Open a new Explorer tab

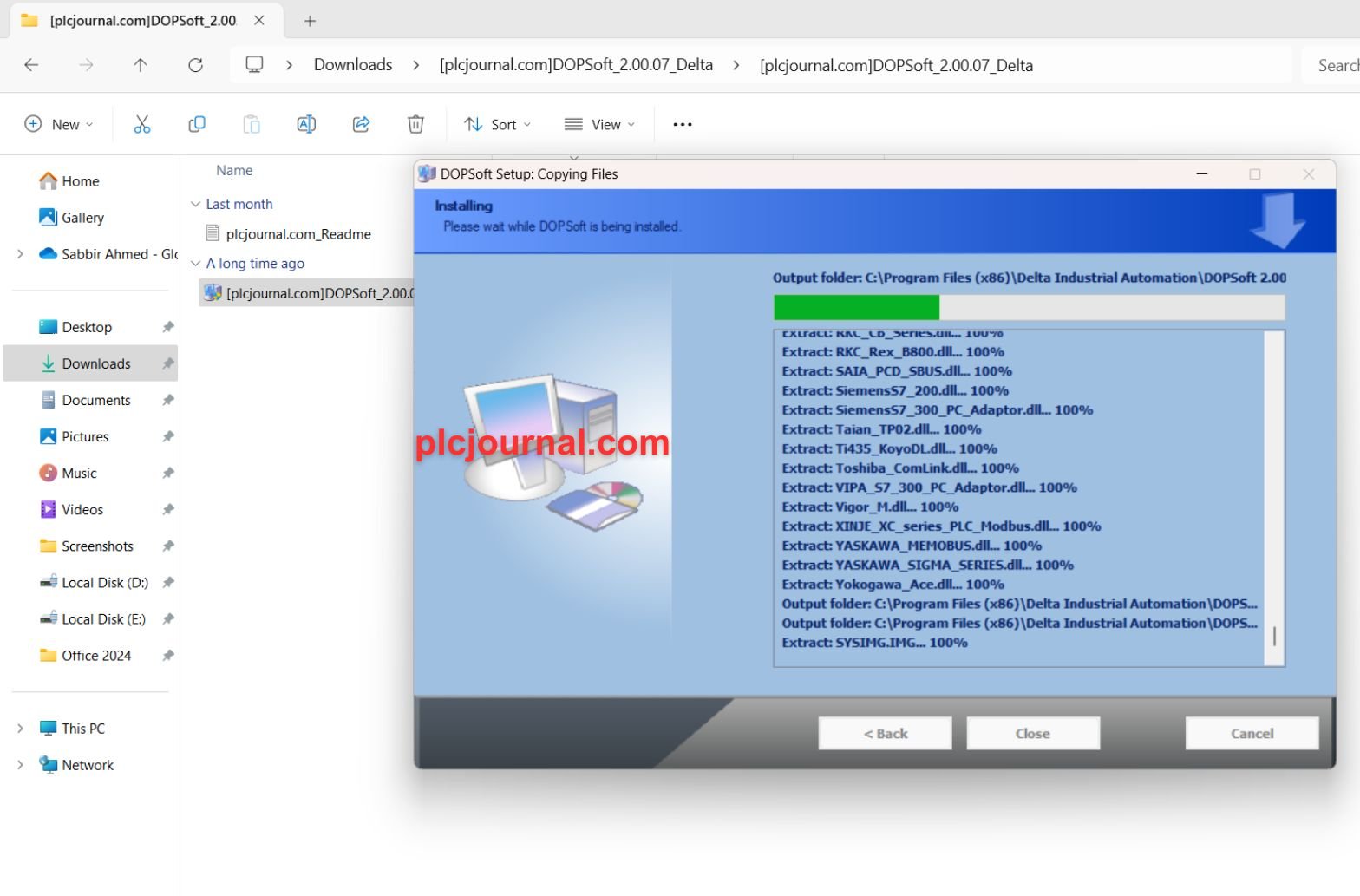[x=310, y=21]
